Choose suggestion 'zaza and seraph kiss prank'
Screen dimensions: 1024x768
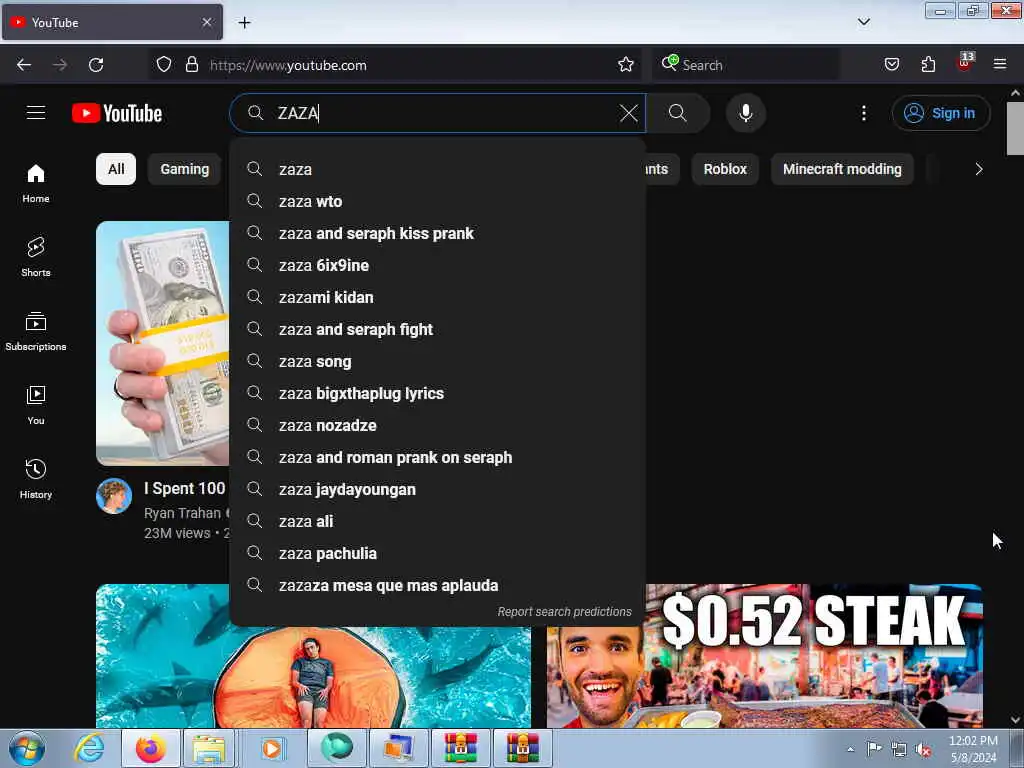click(438, 233)
